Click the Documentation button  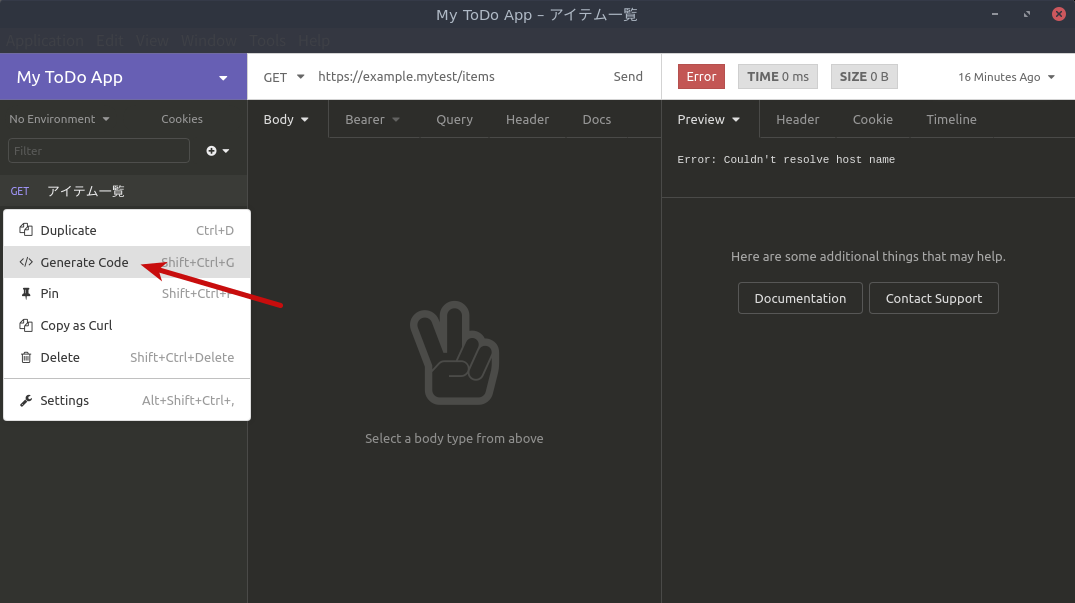coord(800,298)
